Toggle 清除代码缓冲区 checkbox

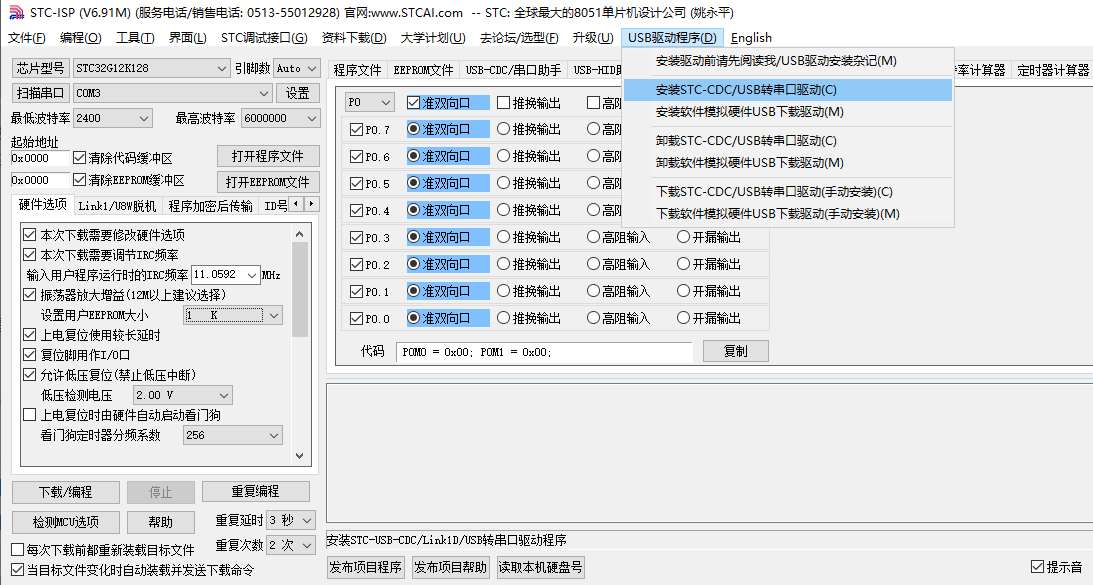(79, 158)
